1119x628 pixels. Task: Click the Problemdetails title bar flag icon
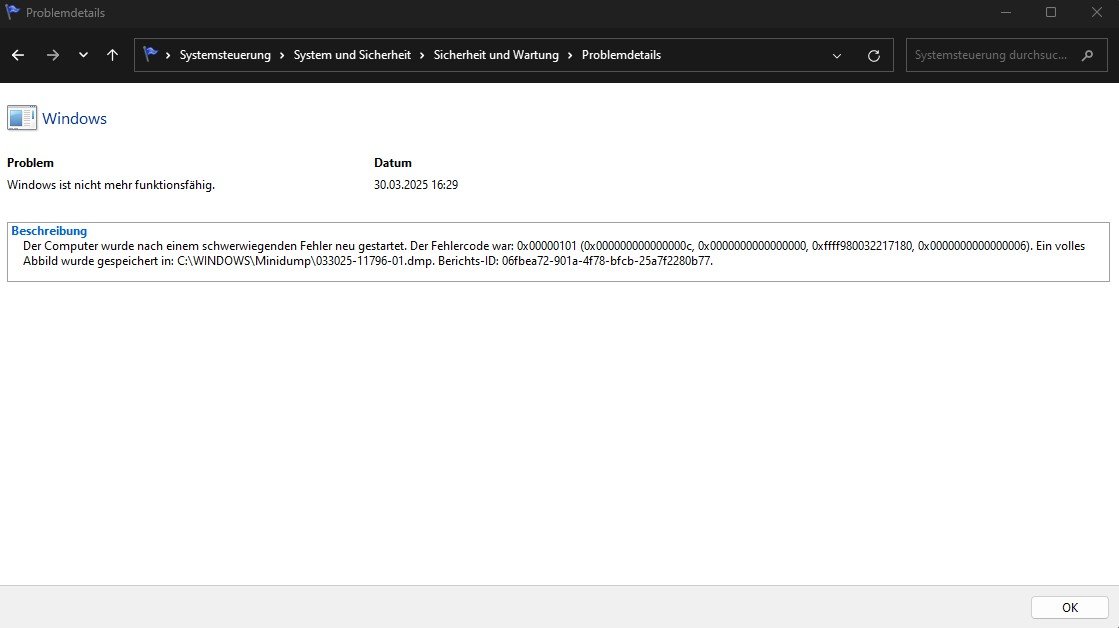[x=12, y=12]
